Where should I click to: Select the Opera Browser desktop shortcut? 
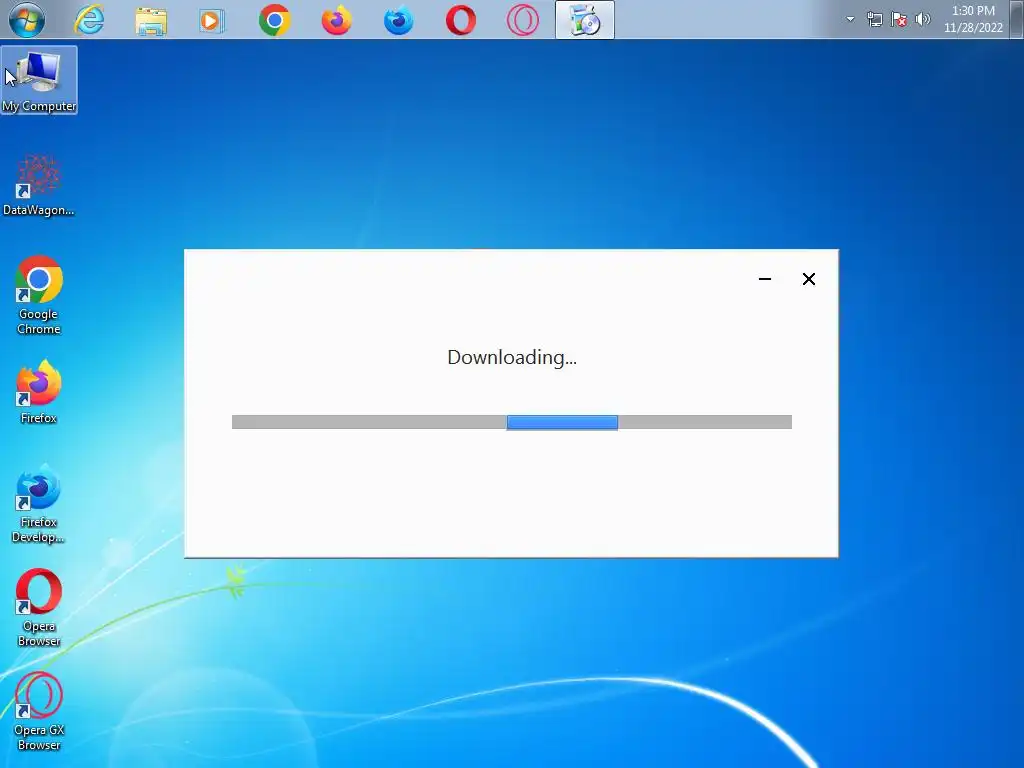tap(39, 607)
